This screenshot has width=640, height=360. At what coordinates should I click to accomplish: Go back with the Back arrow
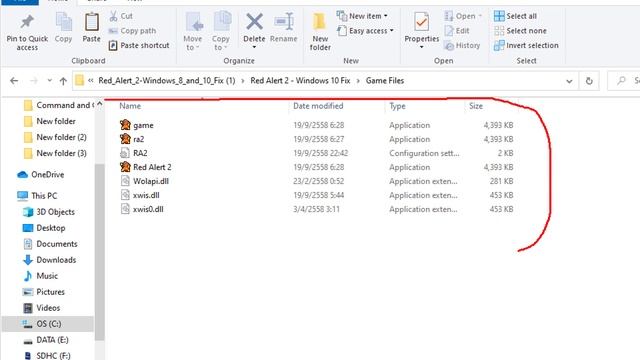tap(14, 81)
